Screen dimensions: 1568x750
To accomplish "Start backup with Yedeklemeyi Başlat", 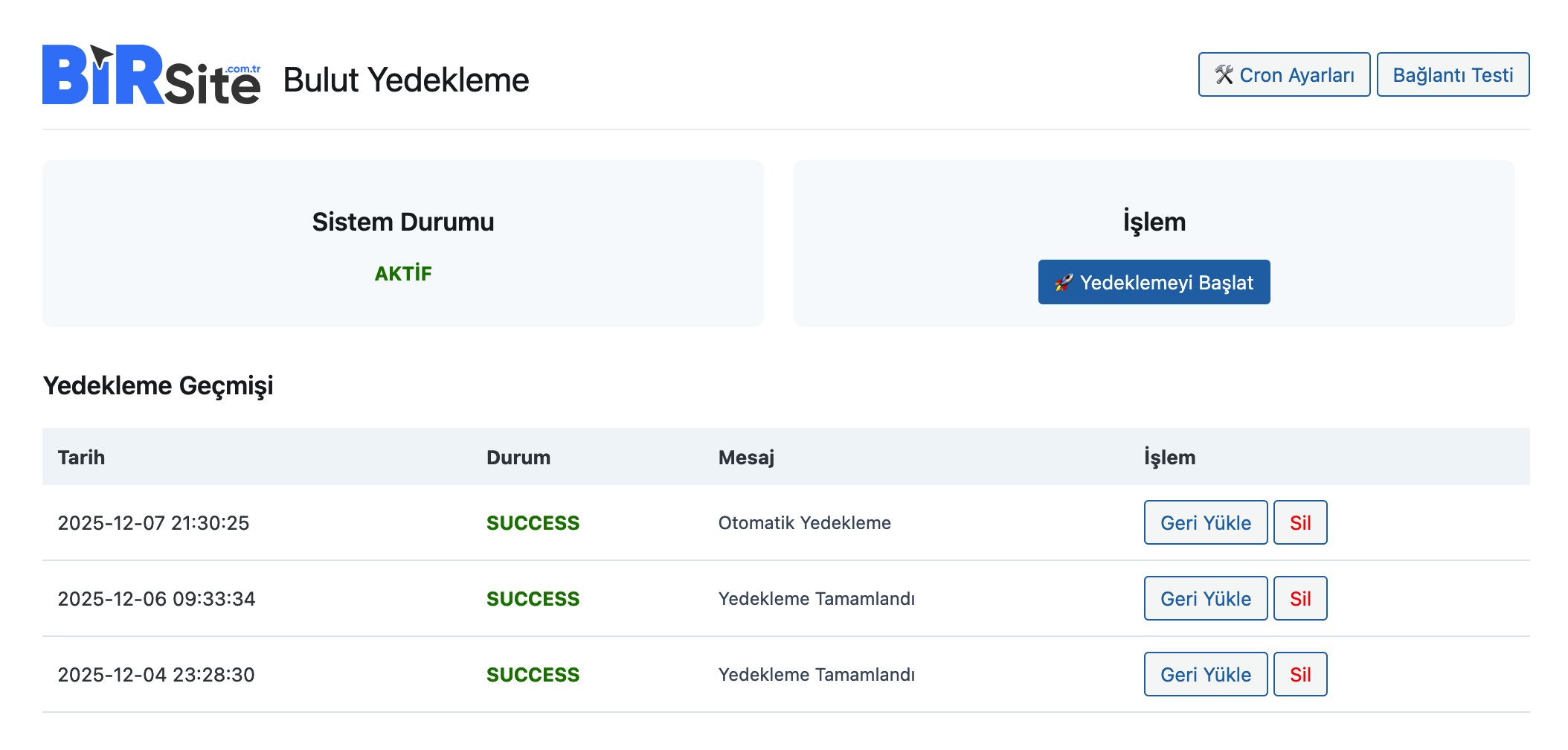I will (1154, 283).
